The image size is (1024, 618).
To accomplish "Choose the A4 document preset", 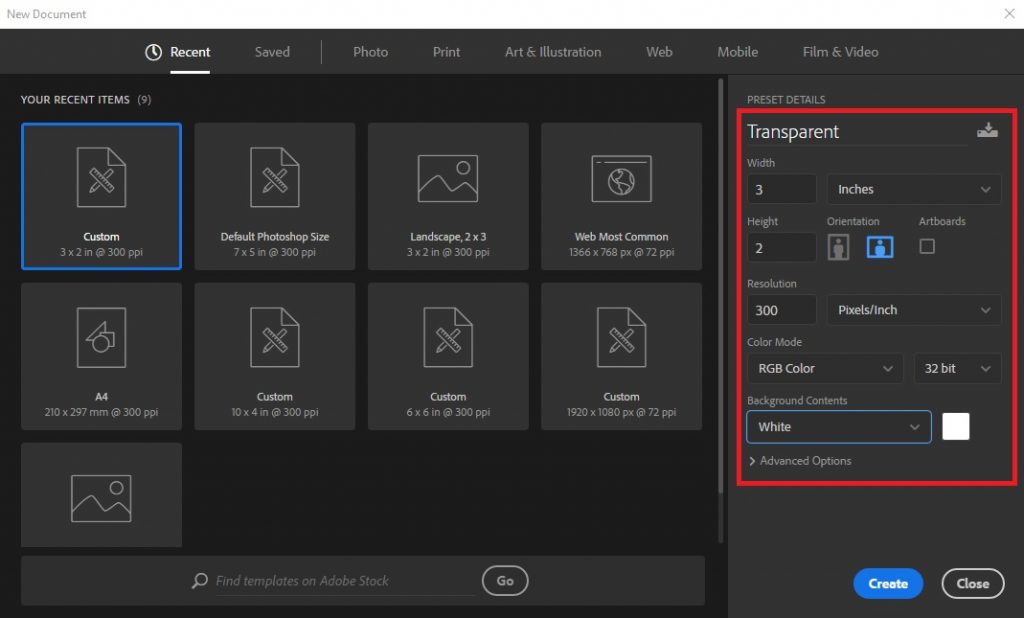I will coord(101,355).
